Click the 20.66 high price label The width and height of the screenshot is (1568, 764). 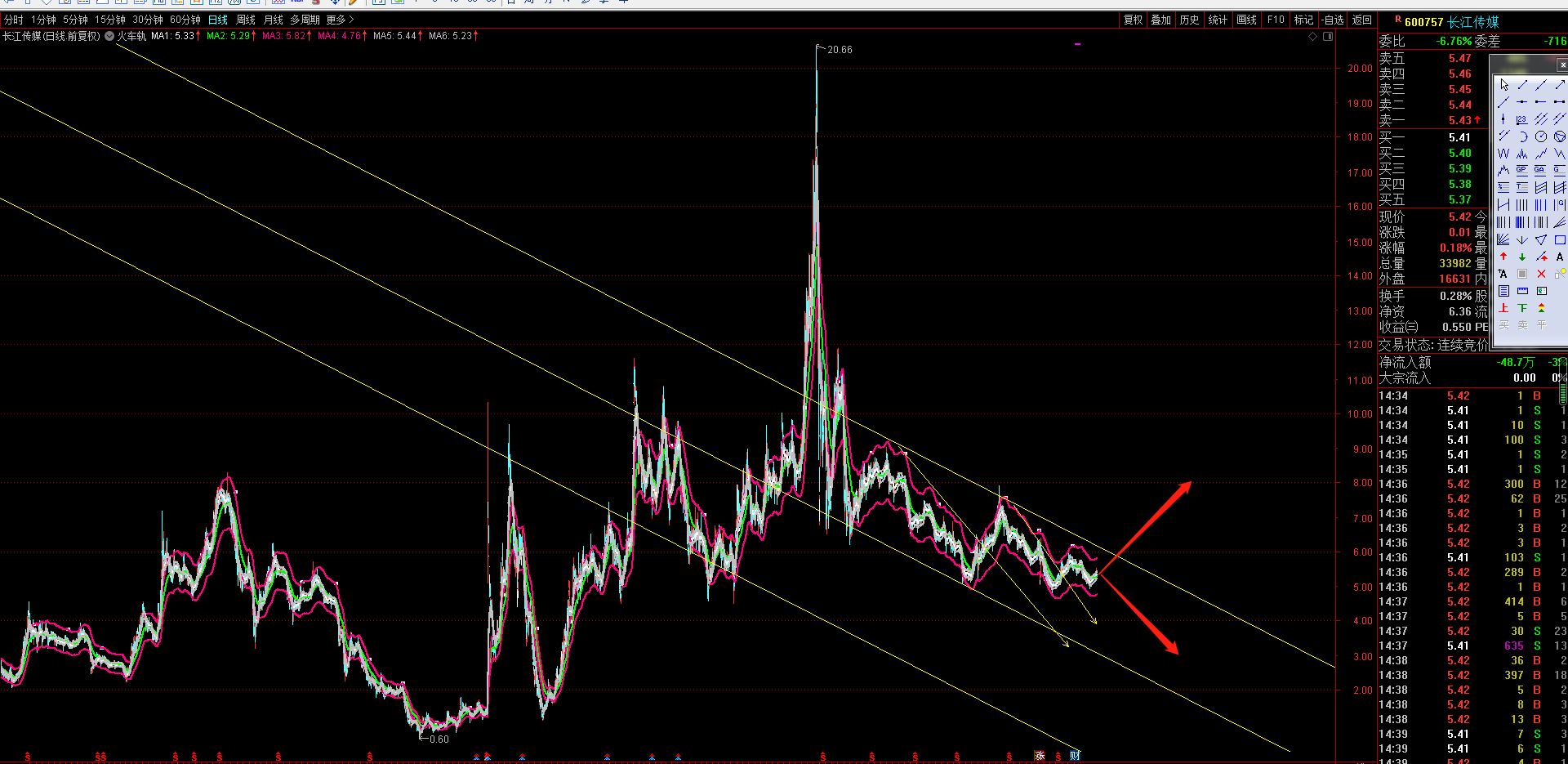tap(840, 50)
